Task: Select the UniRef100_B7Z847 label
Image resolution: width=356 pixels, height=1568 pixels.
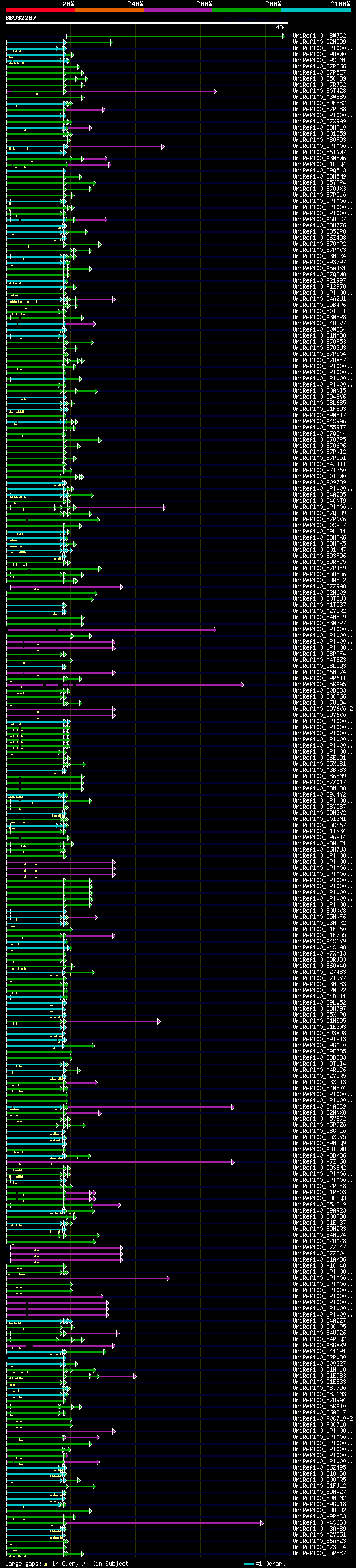Action: (319, 1247)
